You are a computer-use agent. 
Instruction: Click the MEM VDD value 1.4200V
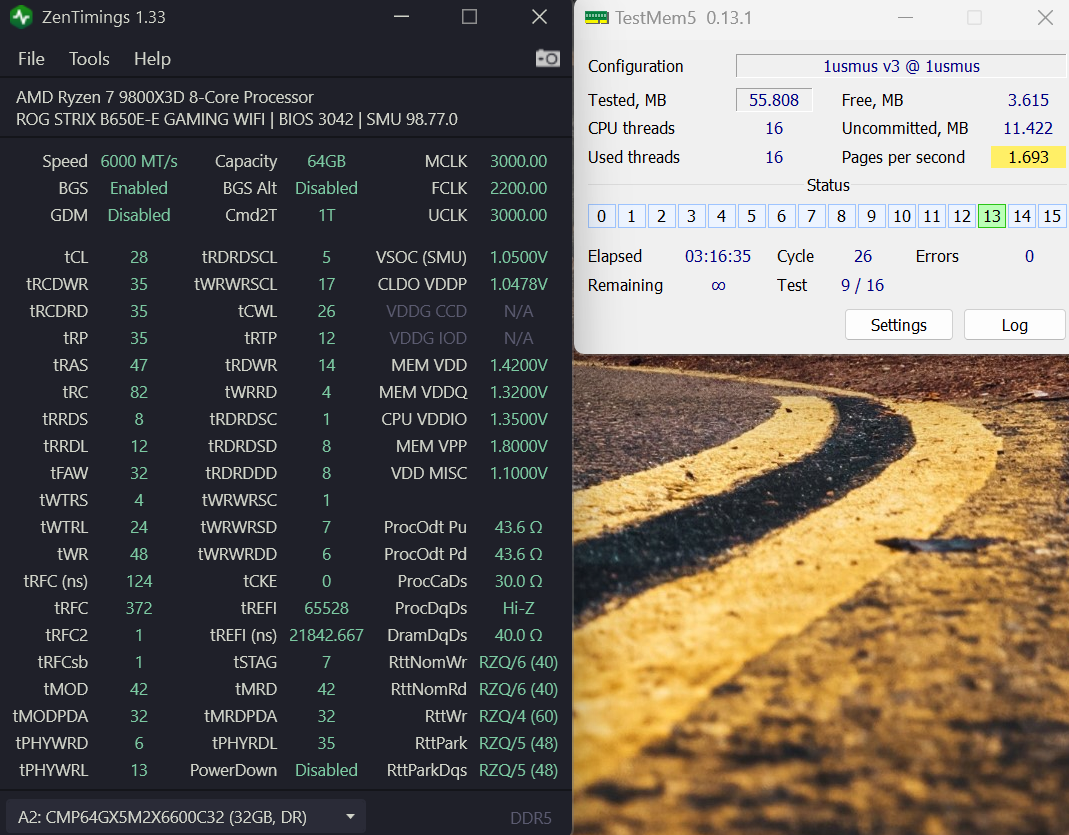(x=518, y=365)
